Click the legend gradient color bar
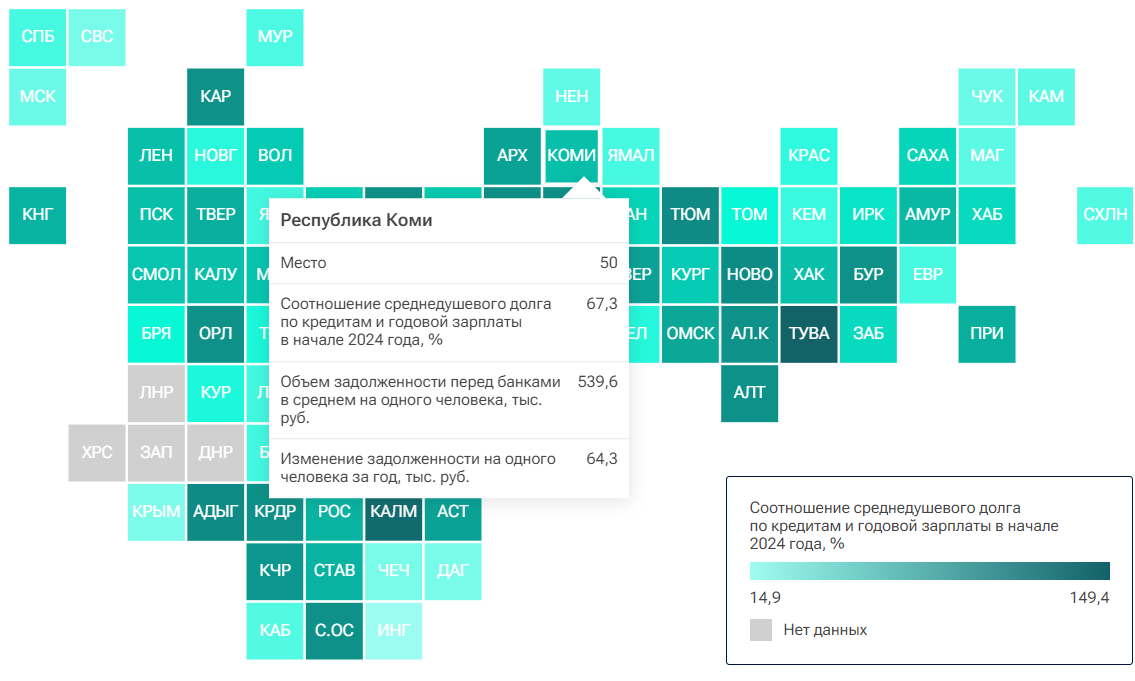This screenshot has height=681, width=1135. click(929, 570)
